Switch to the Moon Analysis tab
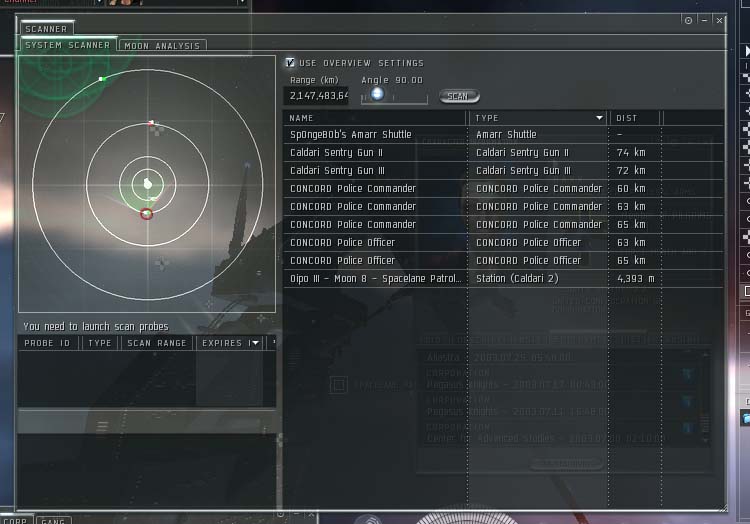Image resolution: width=750 pixels, height=524 pixels. pyautogui.click(x=163, y=46)
